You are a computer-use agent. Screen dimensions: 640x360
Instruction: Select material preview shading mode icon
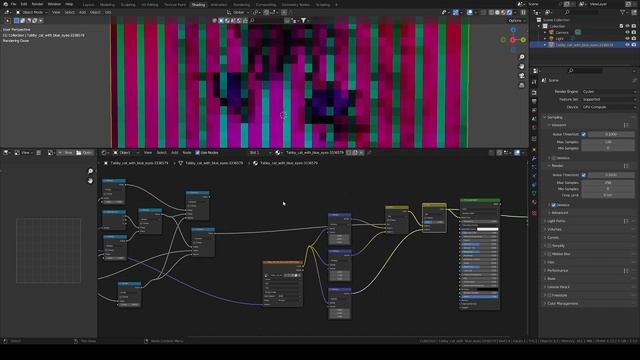[503, 13]
